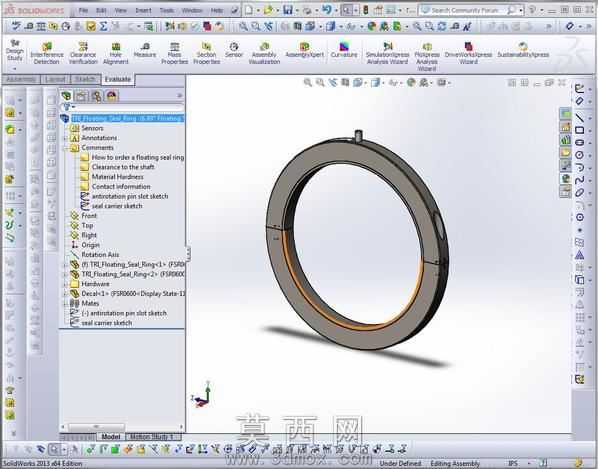Image resolution: width=598 pixels, height=469 pixels.
Task: Open the search options dropdown
Action: (521, 11)
